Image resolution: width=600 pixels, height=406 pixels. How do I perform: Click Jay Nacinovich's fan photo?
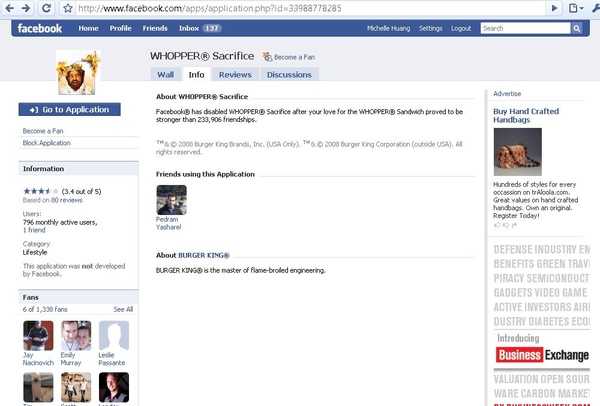38,336
